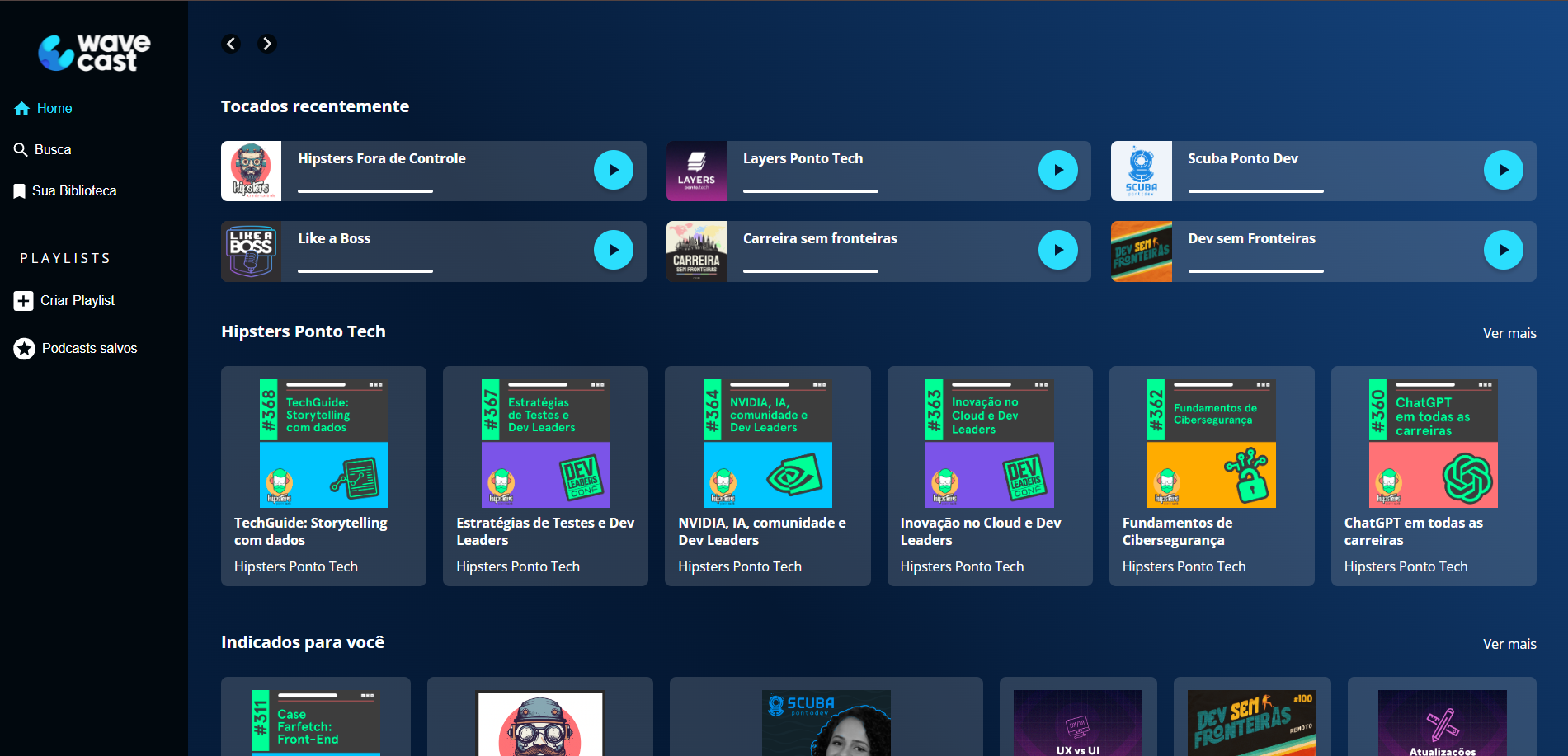Image resolution: width=1568 pixels, height=756 pixels.
Task: Click Hipsters Fora de Controle cover art
Action: 252,171
